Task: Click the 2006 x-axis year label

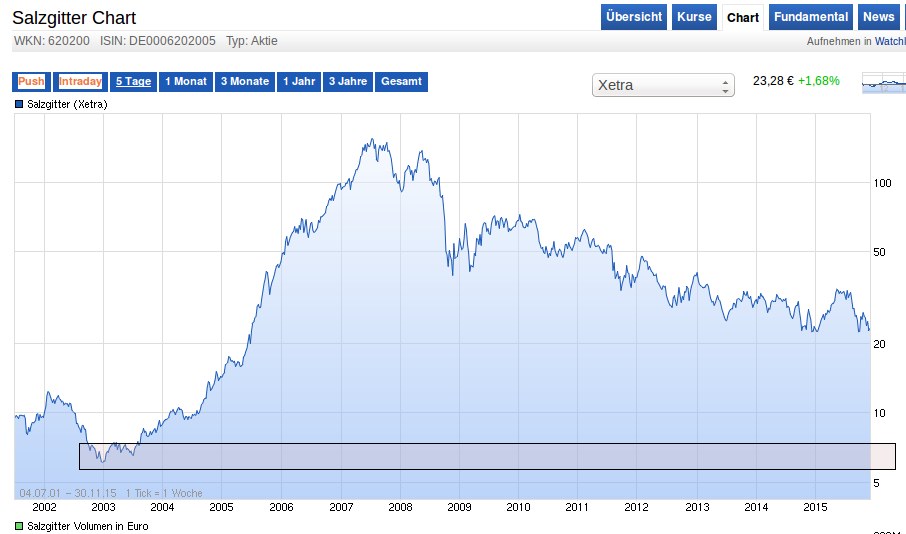Action: point(281,507)
